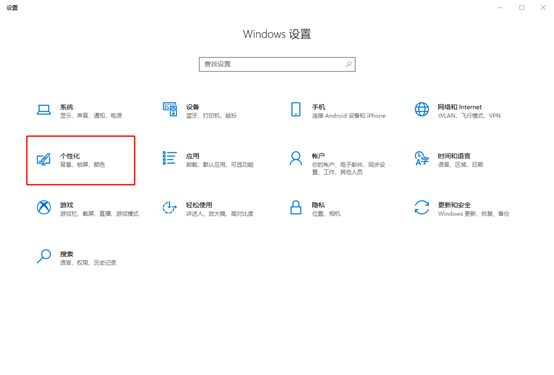Open the 系统 (System) laptop icon
The image size is (554, 375).
[44, 110]
